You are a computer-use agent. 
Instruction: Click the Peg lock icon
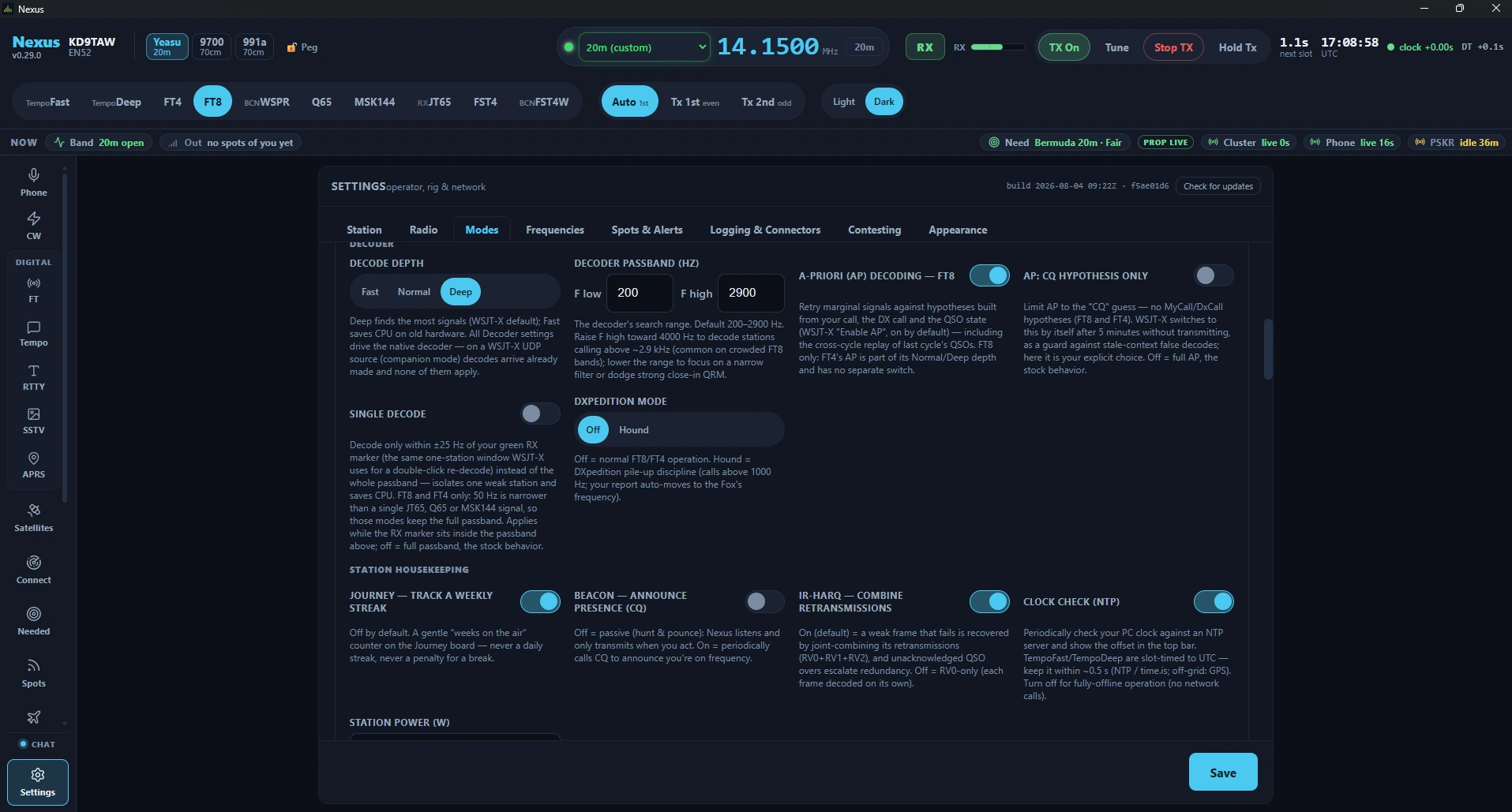[x=302, y=47]
